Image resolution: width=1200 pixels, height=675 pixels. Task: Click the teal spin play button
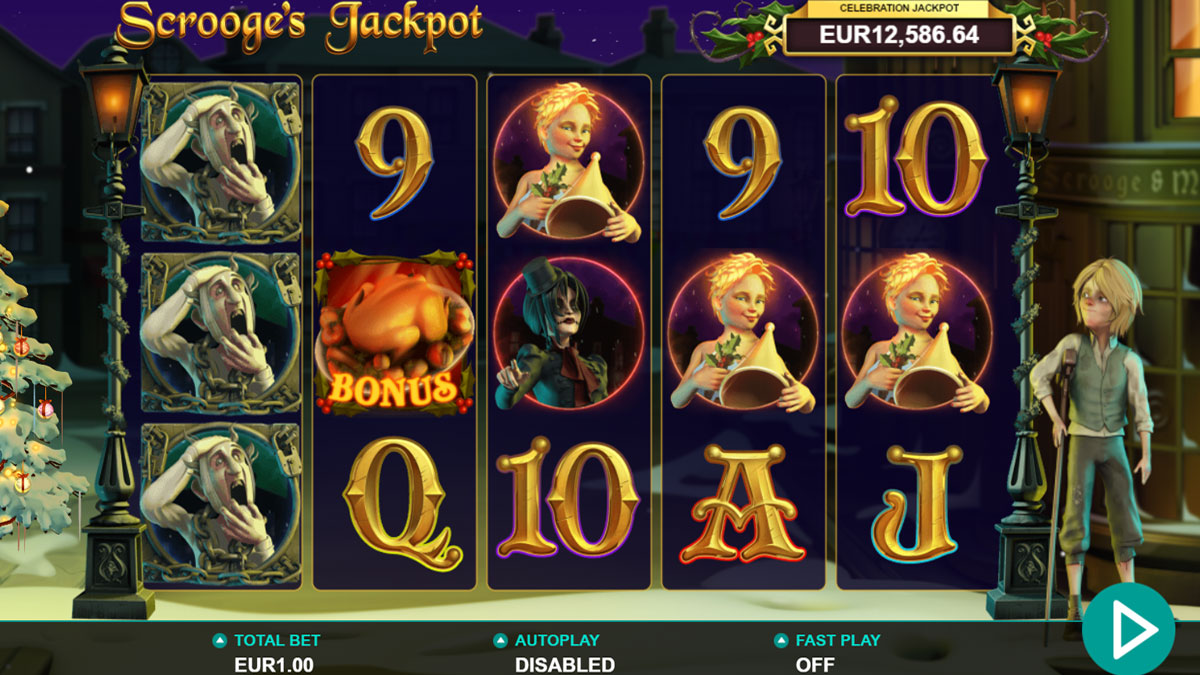pos(1128,630)
